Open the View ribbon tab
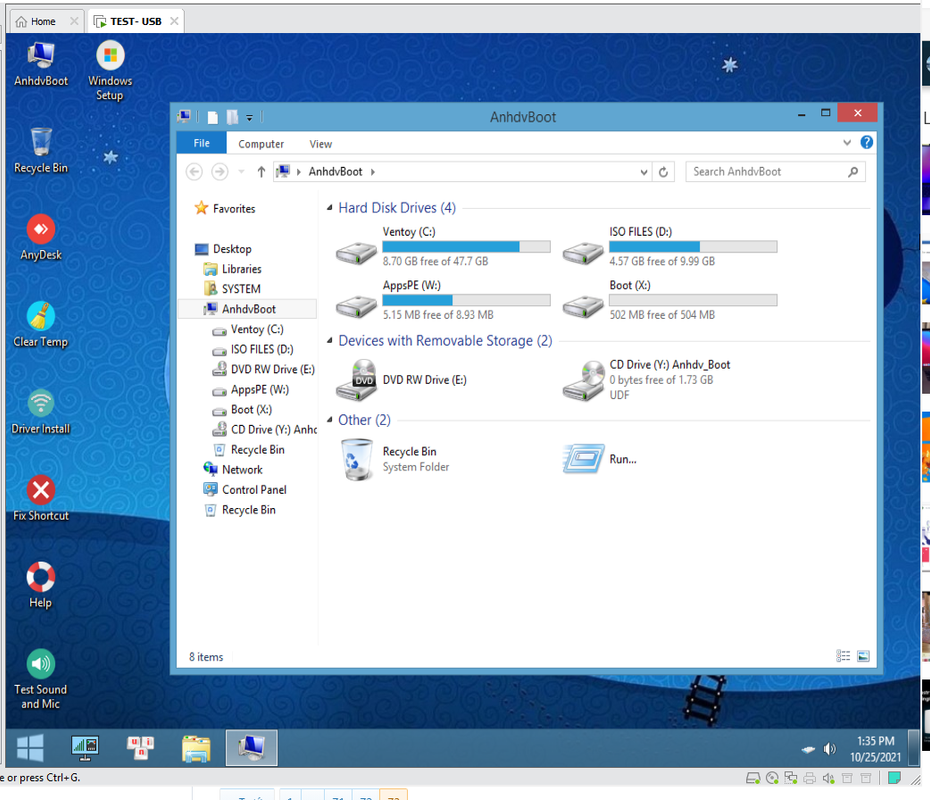This screenshot has height=800, width=930. tap(320, 144)
